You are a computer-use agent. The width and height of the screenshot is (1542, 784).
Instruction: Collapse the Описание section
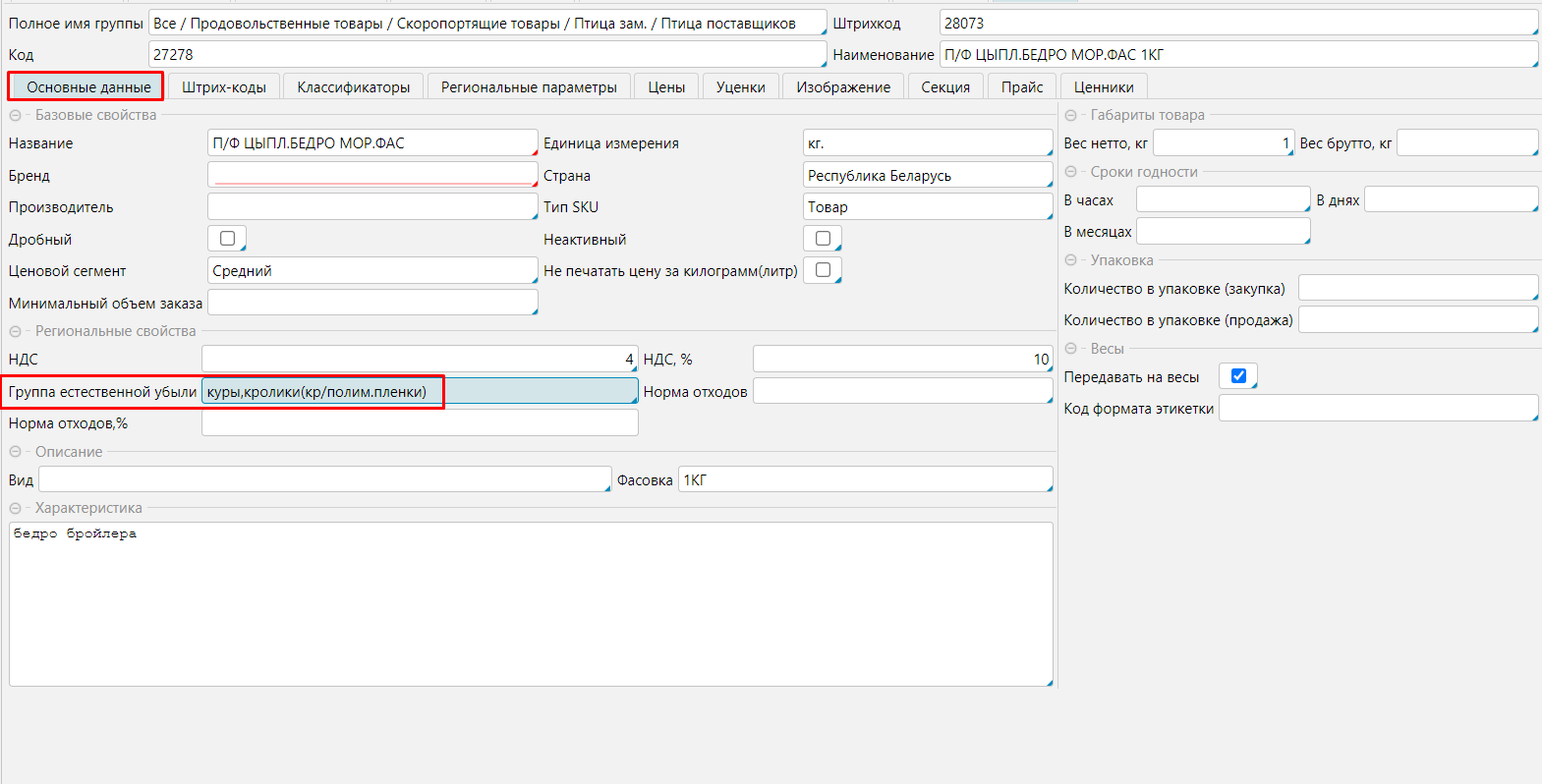(16, 453)
